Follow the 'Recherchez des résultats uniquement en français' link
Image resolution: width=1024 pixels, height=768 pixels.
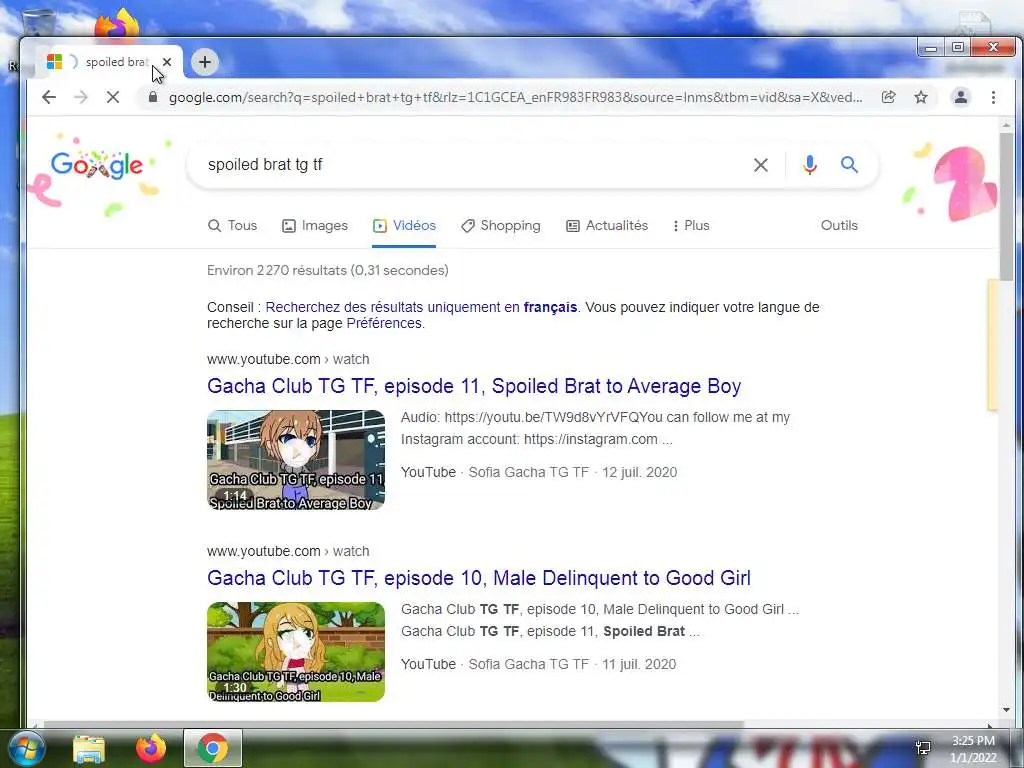pos(421,307)
